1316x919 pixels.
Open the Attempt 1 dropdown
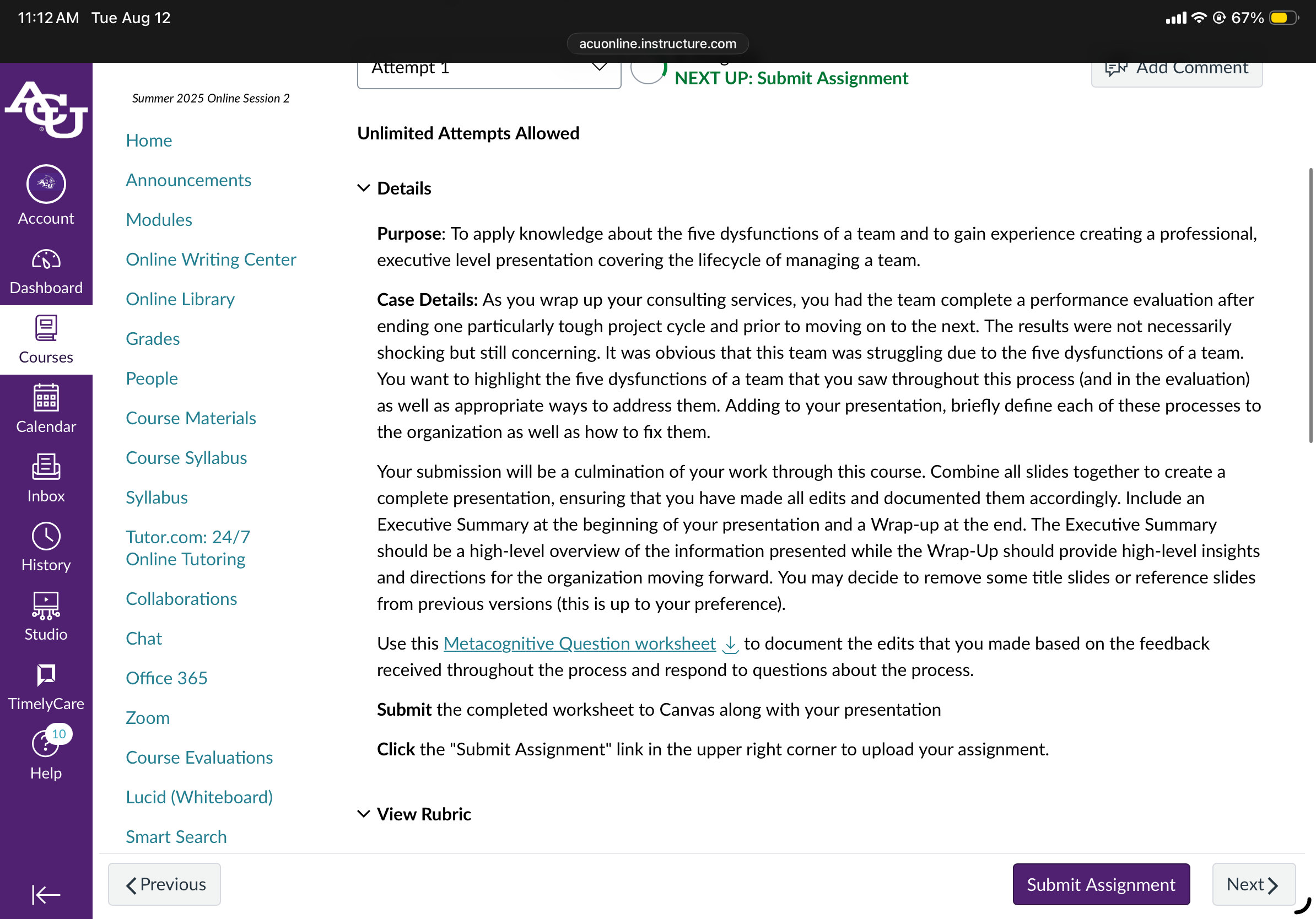point(489,71)
